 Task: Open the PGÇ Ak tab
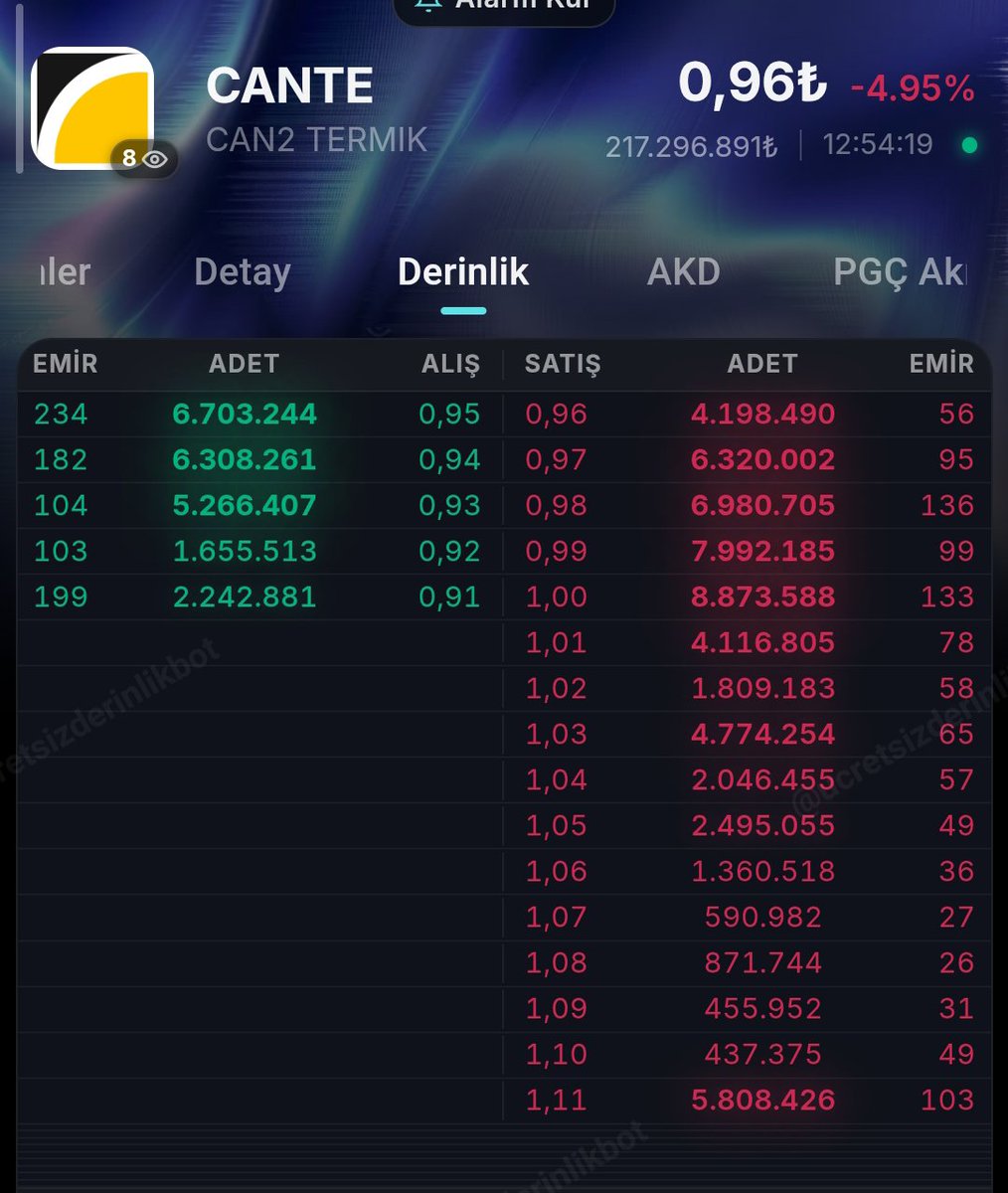coord(899,271)
